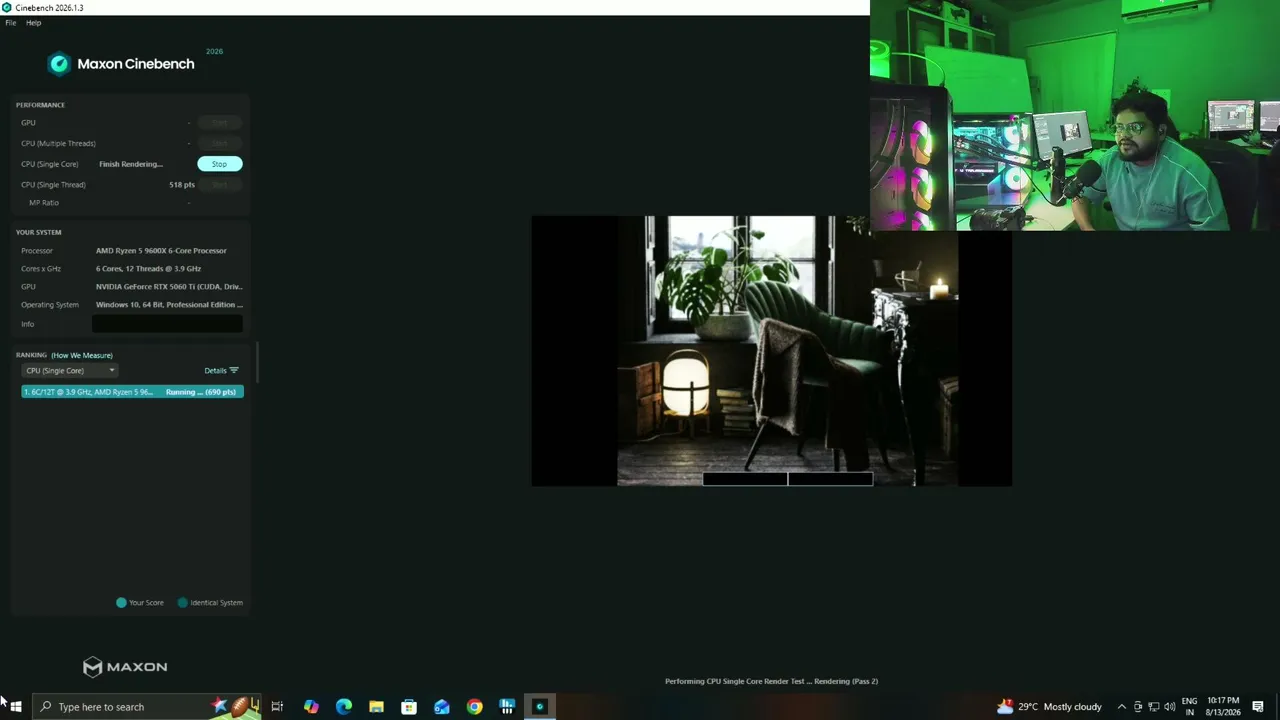The height and width of the screenshot is (720, 1280).
Task: Open File Explorer from the taskbar
Action: 376,707
